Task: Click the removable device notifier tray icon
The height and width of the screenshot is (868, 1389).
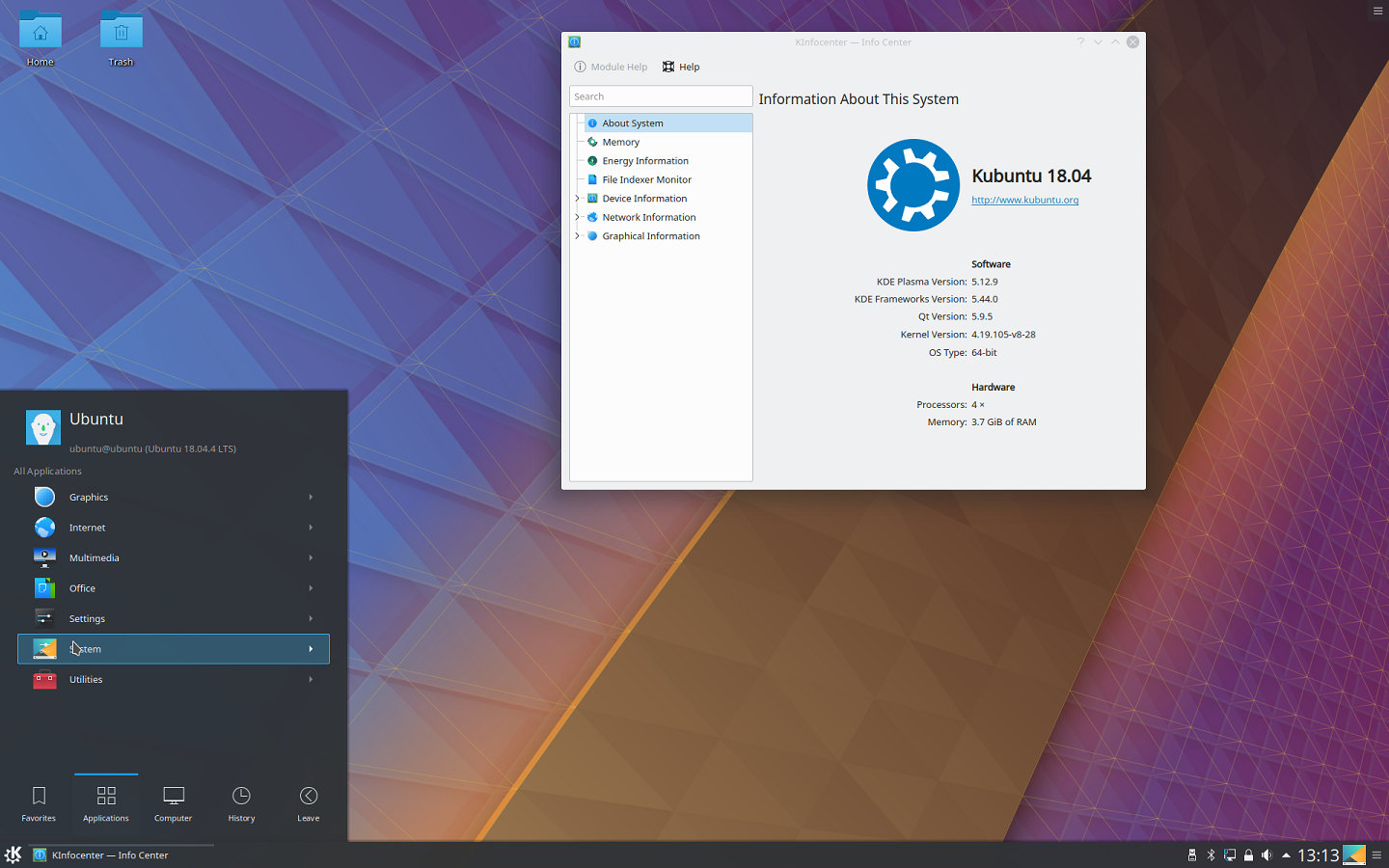Action: (x=1192, y=854)
